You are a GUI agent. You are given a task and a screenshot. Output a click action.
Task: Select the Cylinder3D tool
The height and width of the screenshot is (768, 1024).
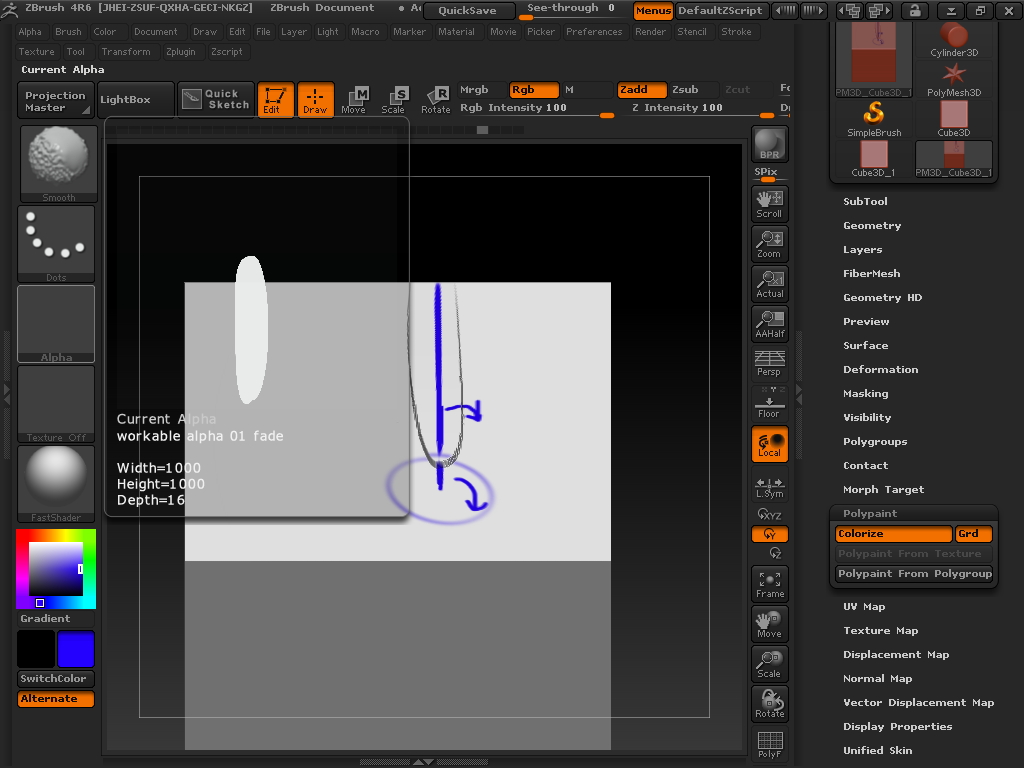[954, 40]
